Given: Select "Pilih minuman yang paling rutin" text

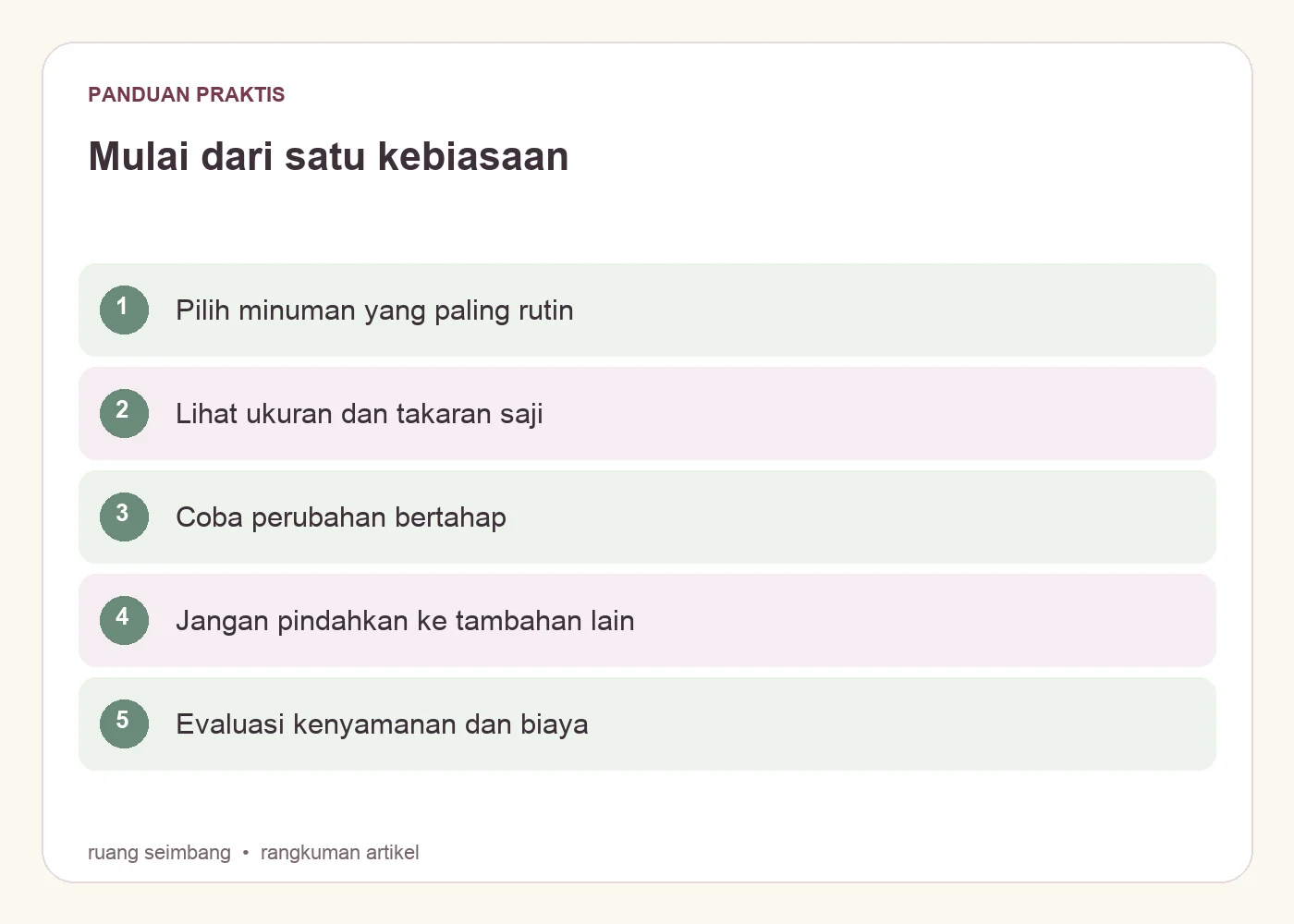Looking at the screenshot, I should 374,310.
